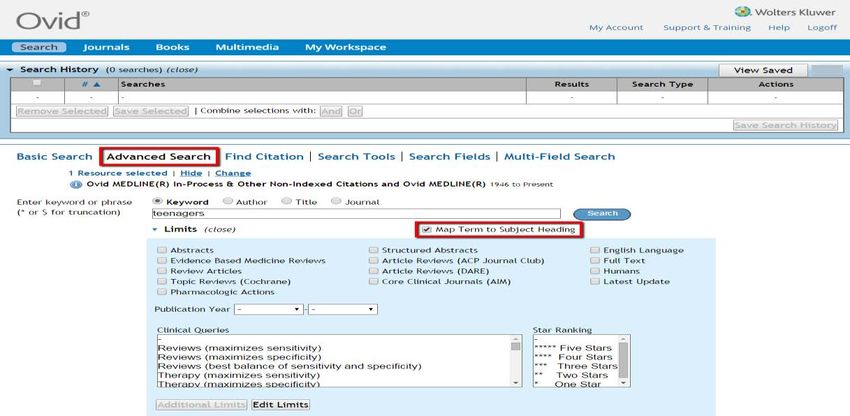Open My Workspace tab
This screenshot has width=850, height=416.
(345, 47)
